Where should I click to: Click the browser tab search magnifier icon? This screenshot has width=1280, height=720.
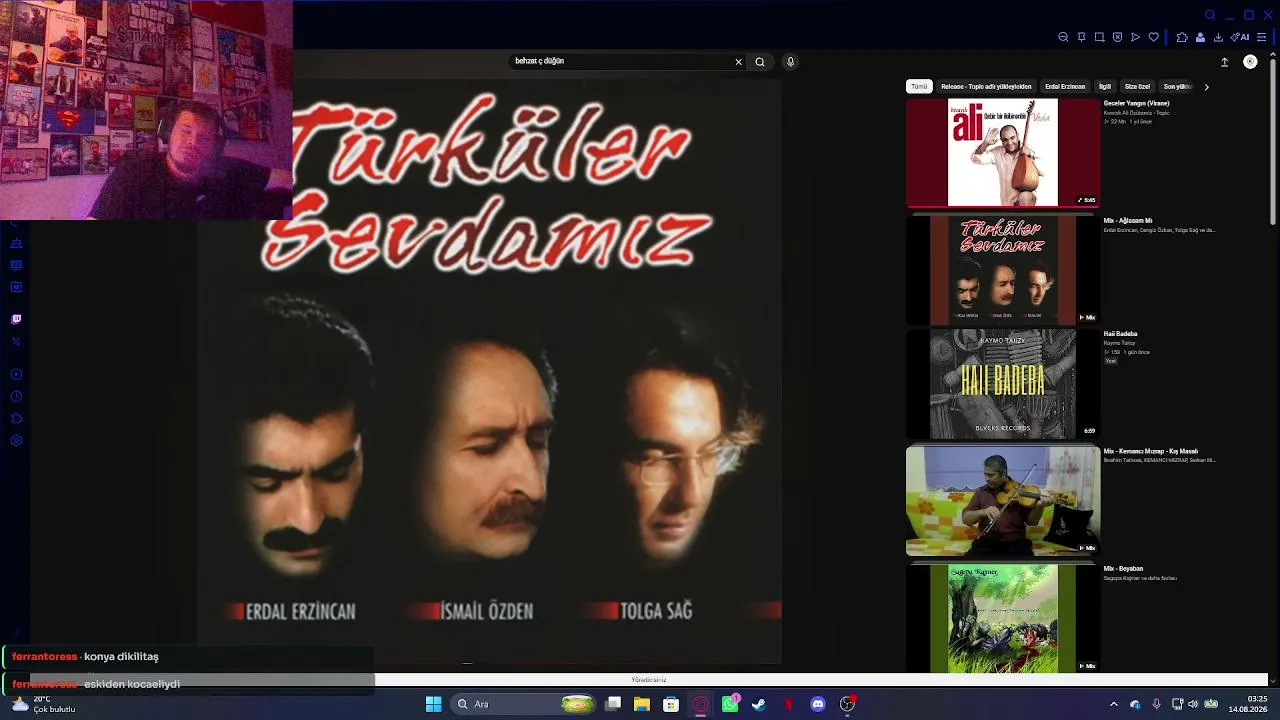coord(1209,15)
